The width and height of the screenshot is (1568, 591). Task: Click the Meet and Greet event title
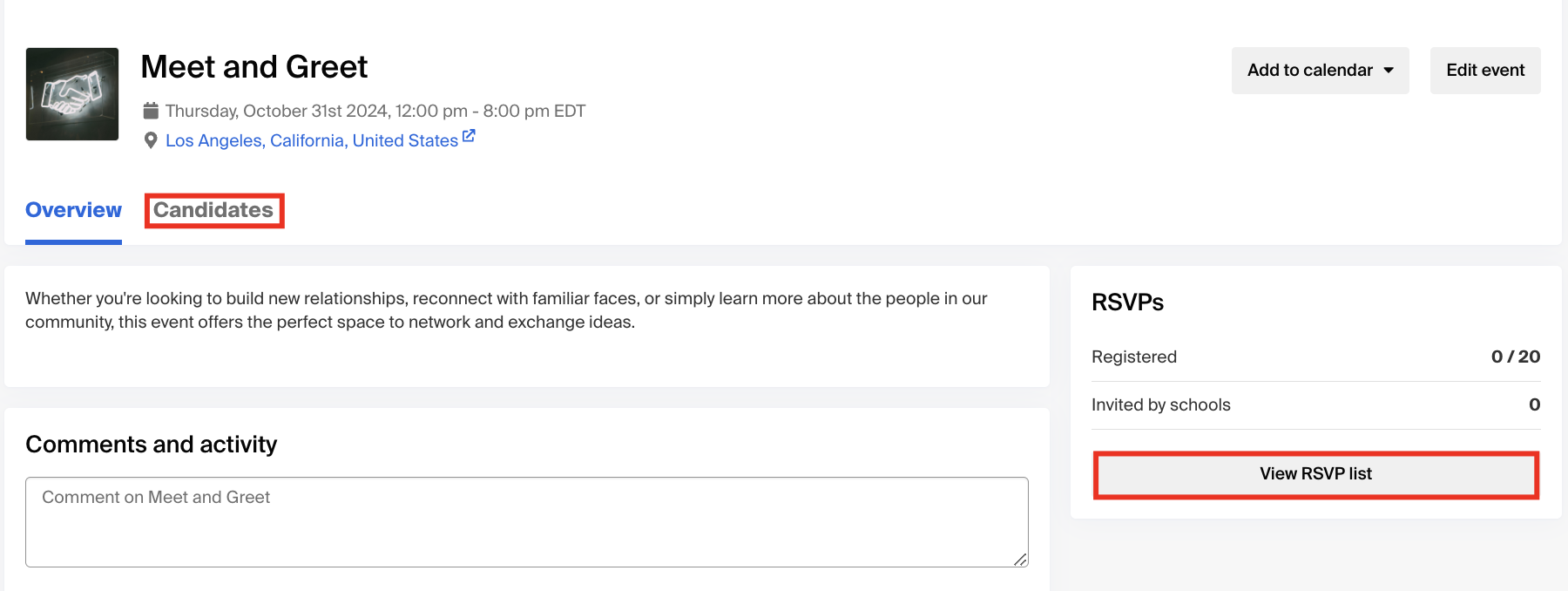253,67
